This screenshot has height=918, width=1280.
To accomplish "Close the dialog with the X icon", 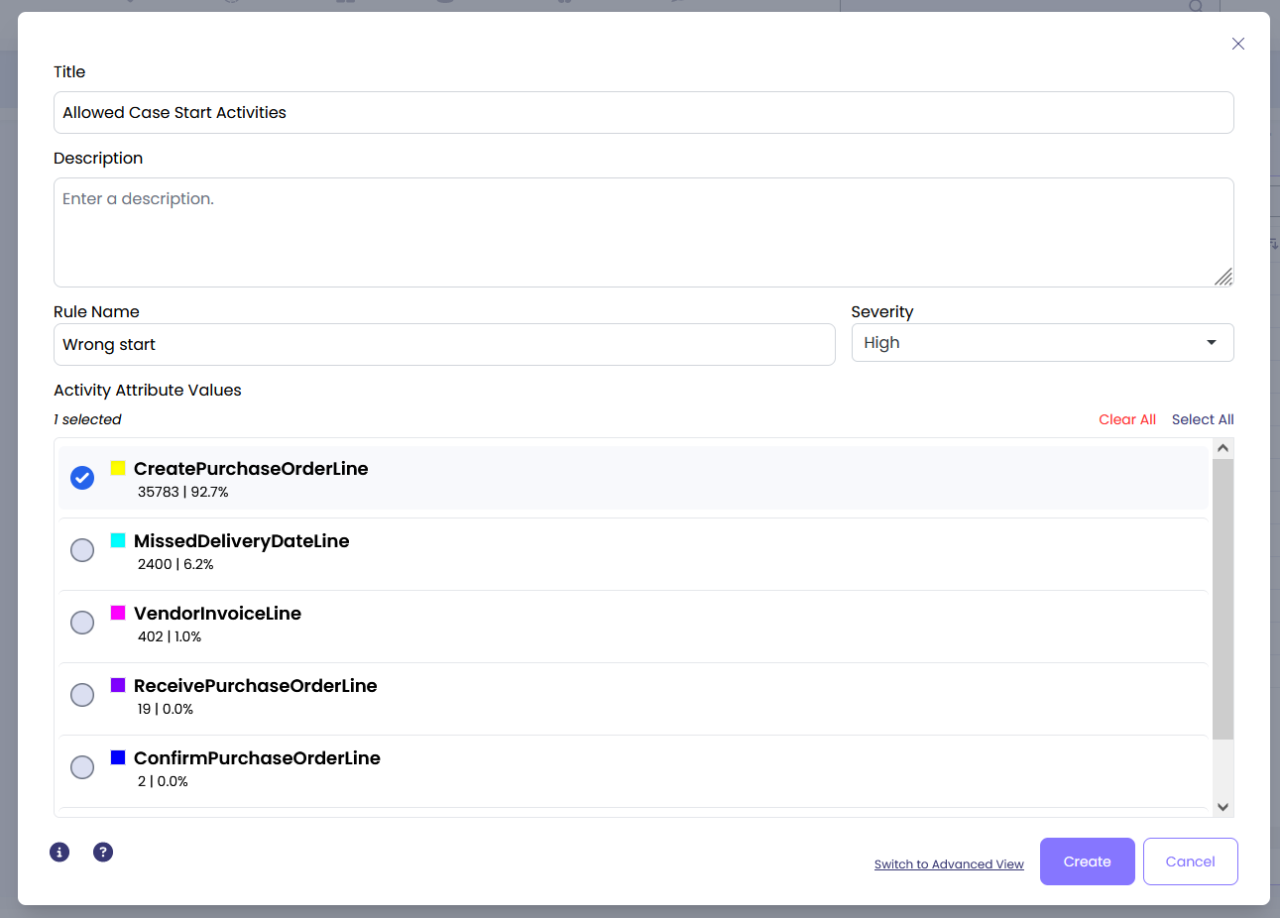I will pyautogui.click(x=1238, y=44).
